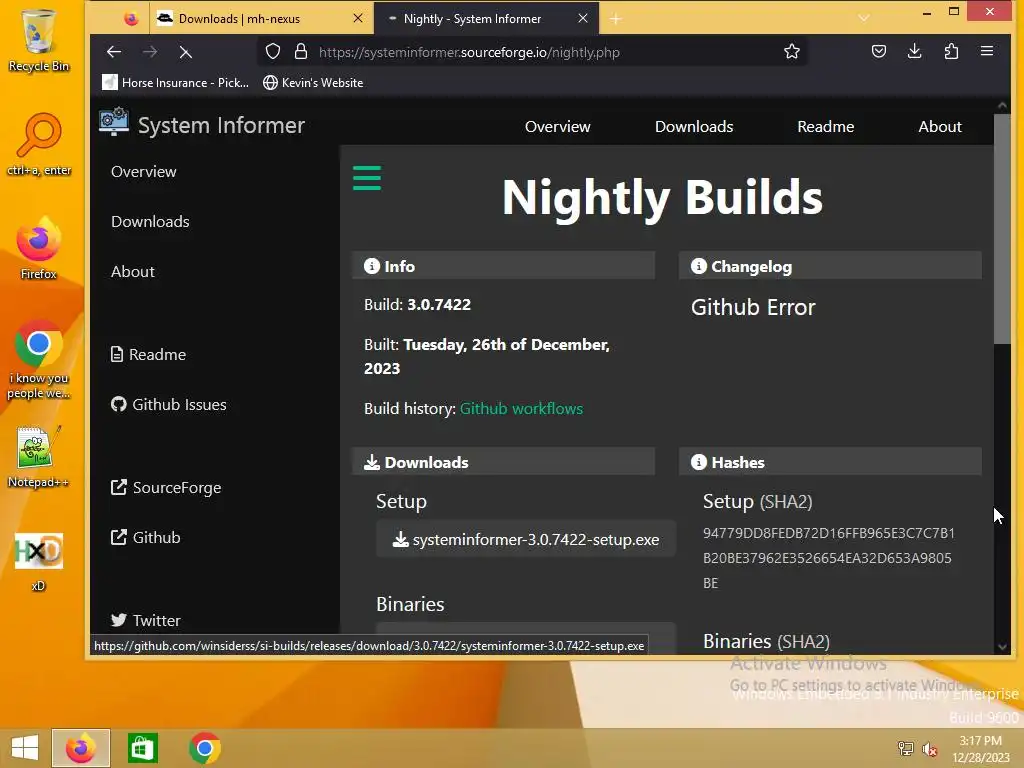Open the 'Kevin's Website' bookmark

click(313, 83)
